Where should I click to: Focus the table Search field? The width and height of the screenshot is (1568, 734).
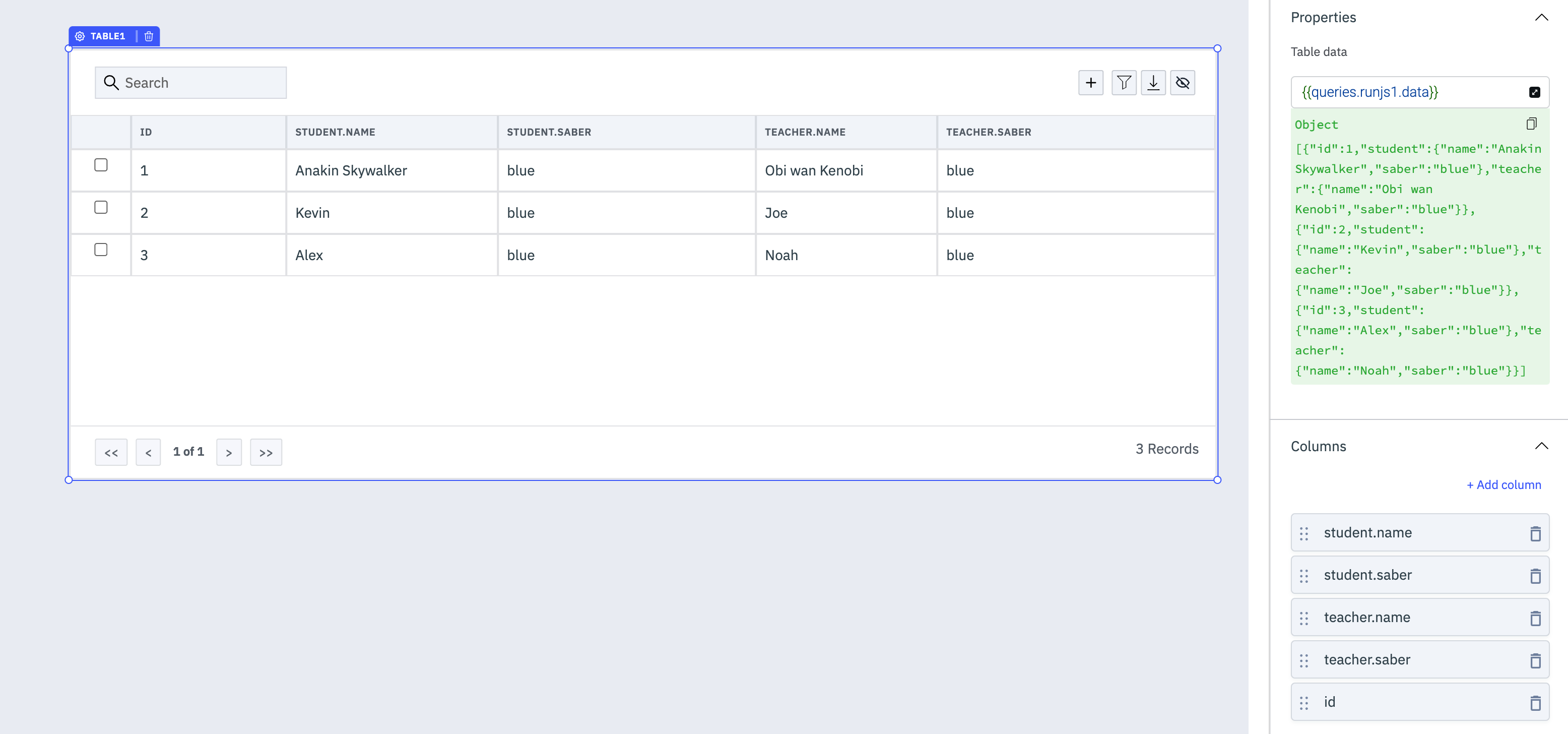(201, 83)
